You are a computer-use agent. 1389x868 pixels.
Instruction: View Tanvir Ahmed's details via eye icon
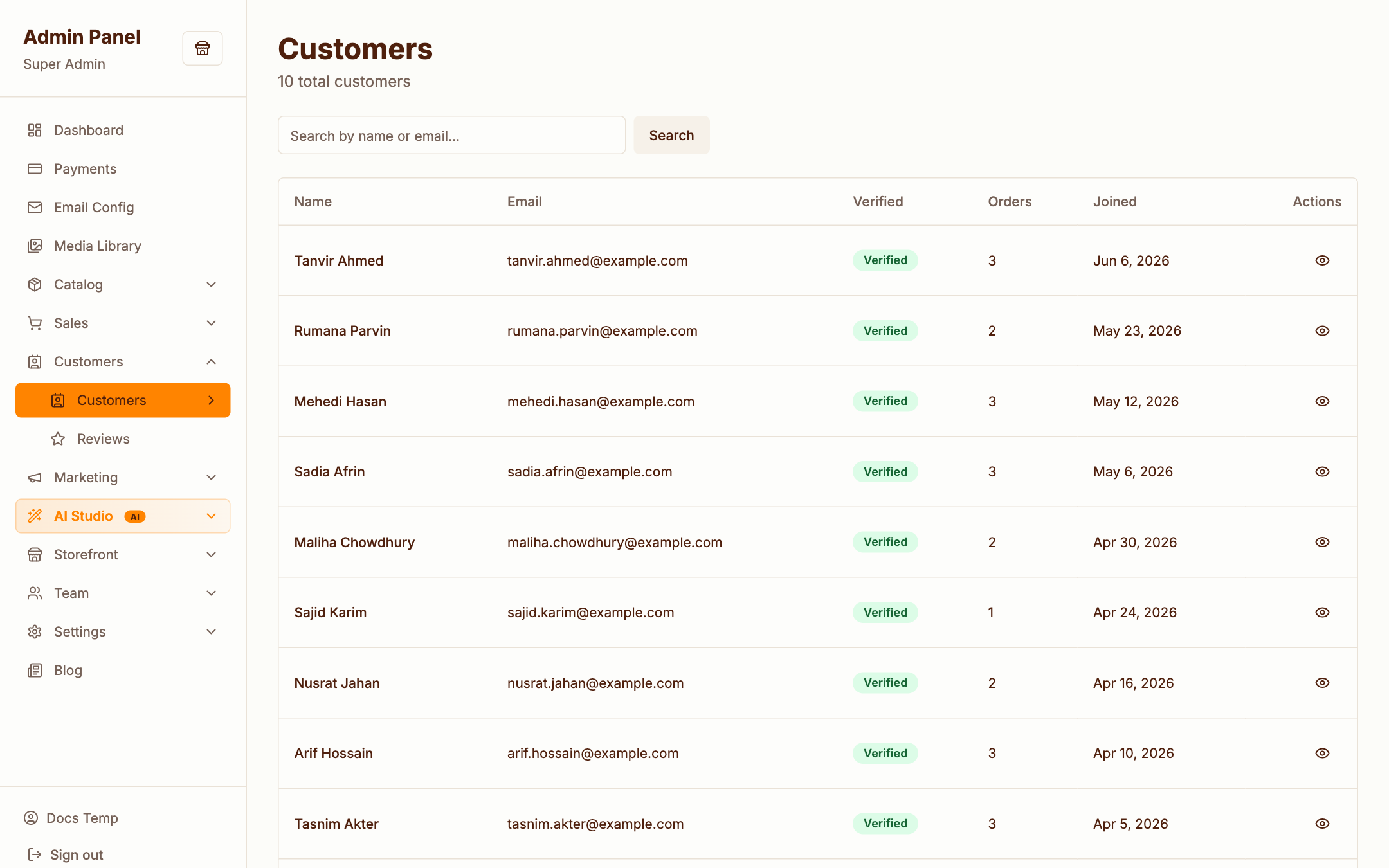[x=1322, y=260]
